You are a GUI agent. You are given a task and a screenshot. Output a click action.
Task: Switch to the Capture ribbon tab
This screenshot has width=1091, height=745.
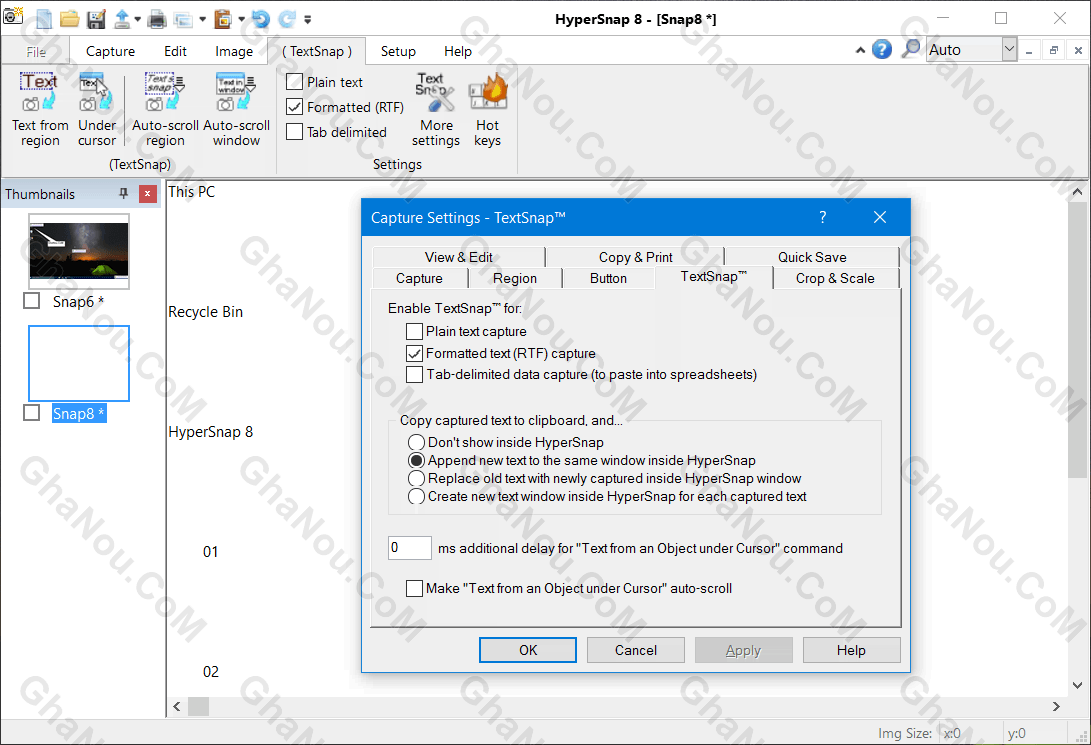click(111, 51)
